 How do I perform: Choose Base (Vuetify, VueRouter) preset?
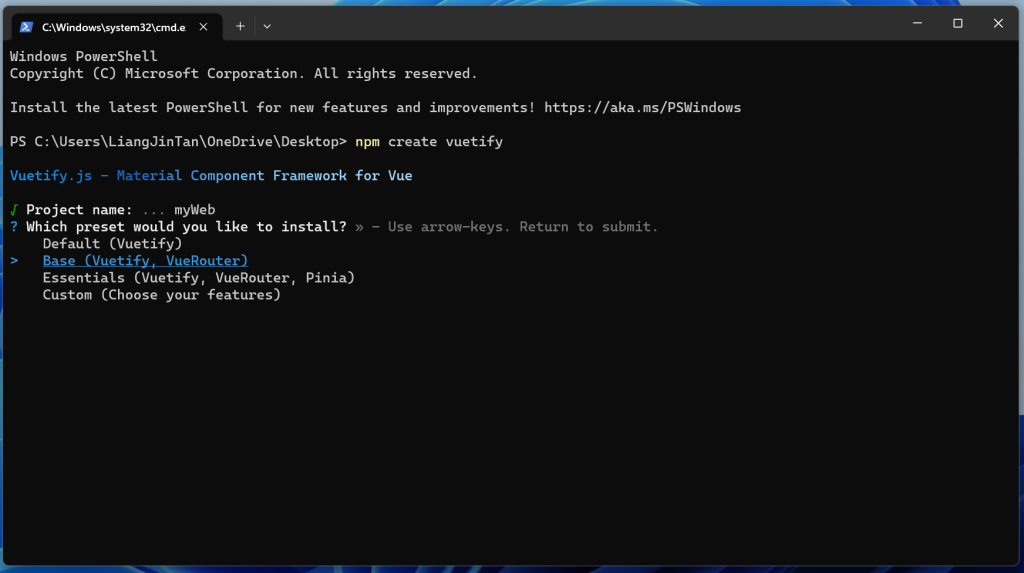(x=145, y=261)
